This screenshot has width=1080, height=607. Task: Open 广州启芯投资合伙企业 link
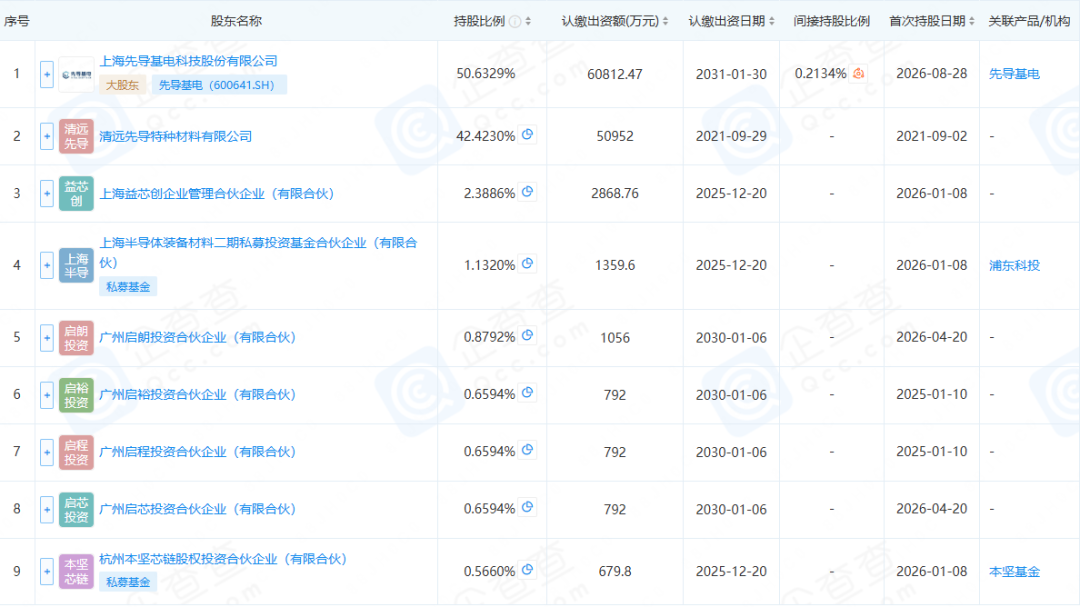[198, 509]
